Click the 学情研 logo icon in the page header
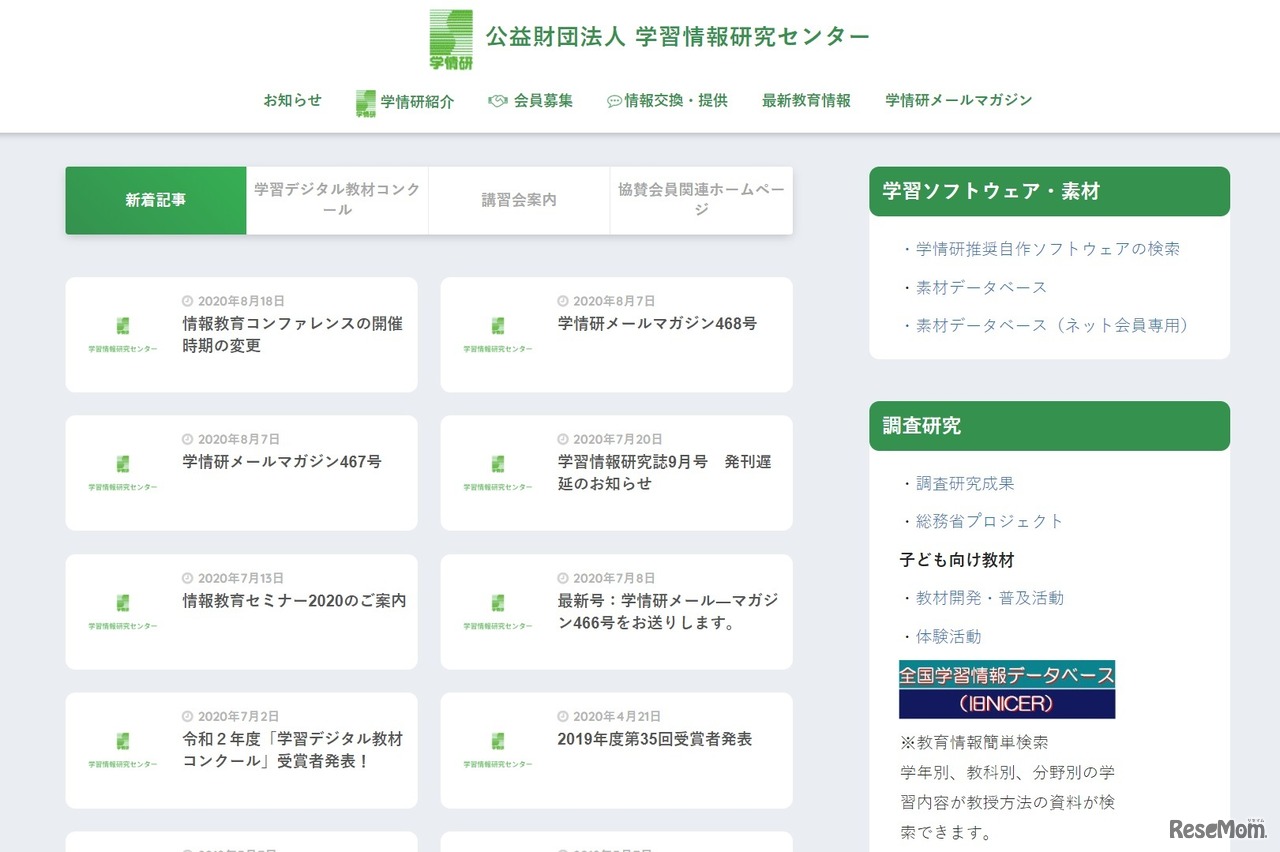 click(x=451, y=40)
